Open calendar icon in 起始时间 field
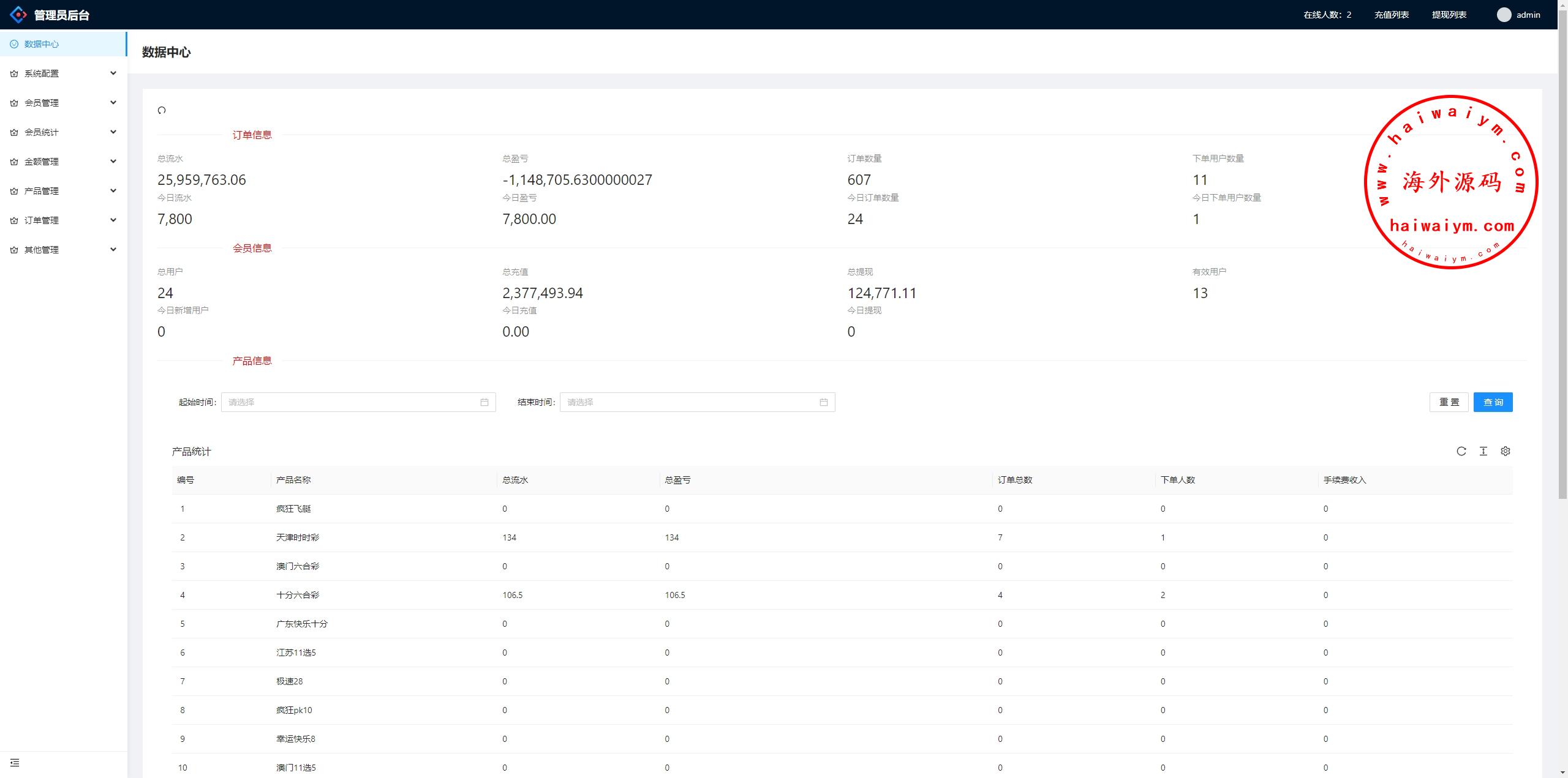Image resolution: width=1568 pixels, height=778 pixels. (x=484, y=402)
